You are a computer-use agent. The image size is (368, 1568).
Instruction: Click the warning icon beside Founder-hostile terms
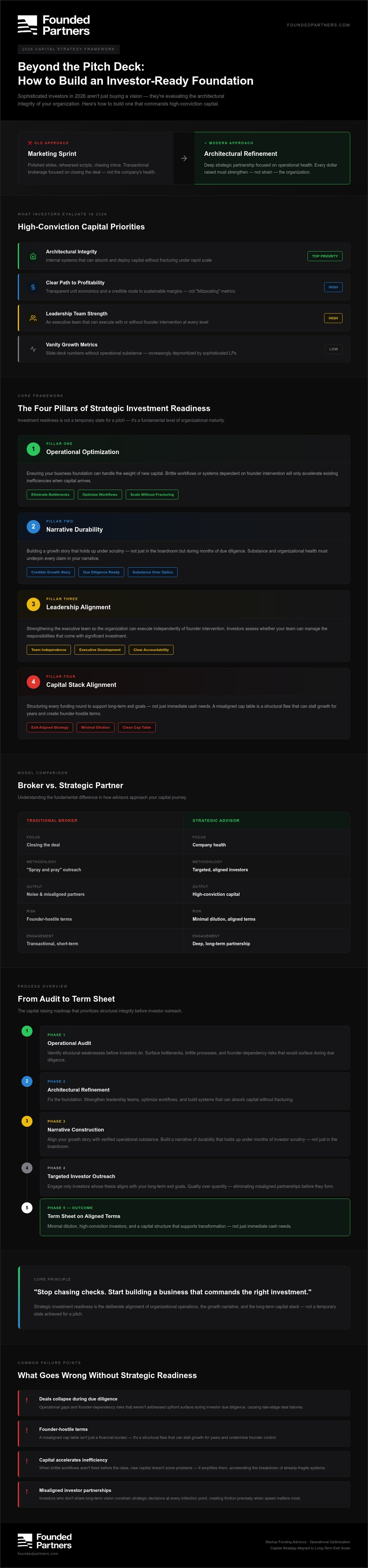pyautogui.click(x=27, y=1430)
